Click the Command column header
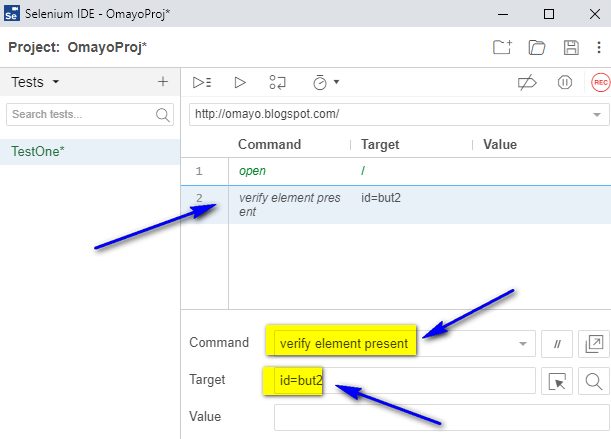Viewport: 611px width, 439px height. point(270,145)
